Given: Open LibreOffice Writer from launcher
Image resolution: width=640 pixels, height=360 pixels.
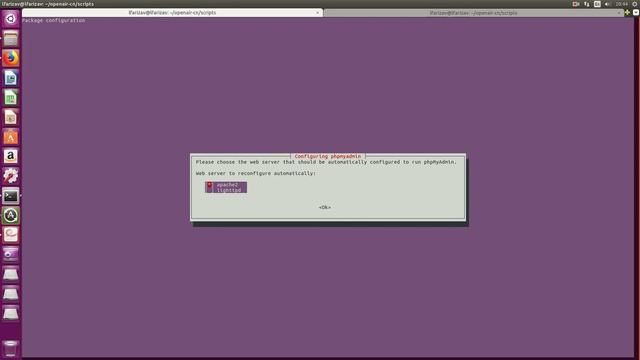Looking at the screenshot, I should [11, 78].
